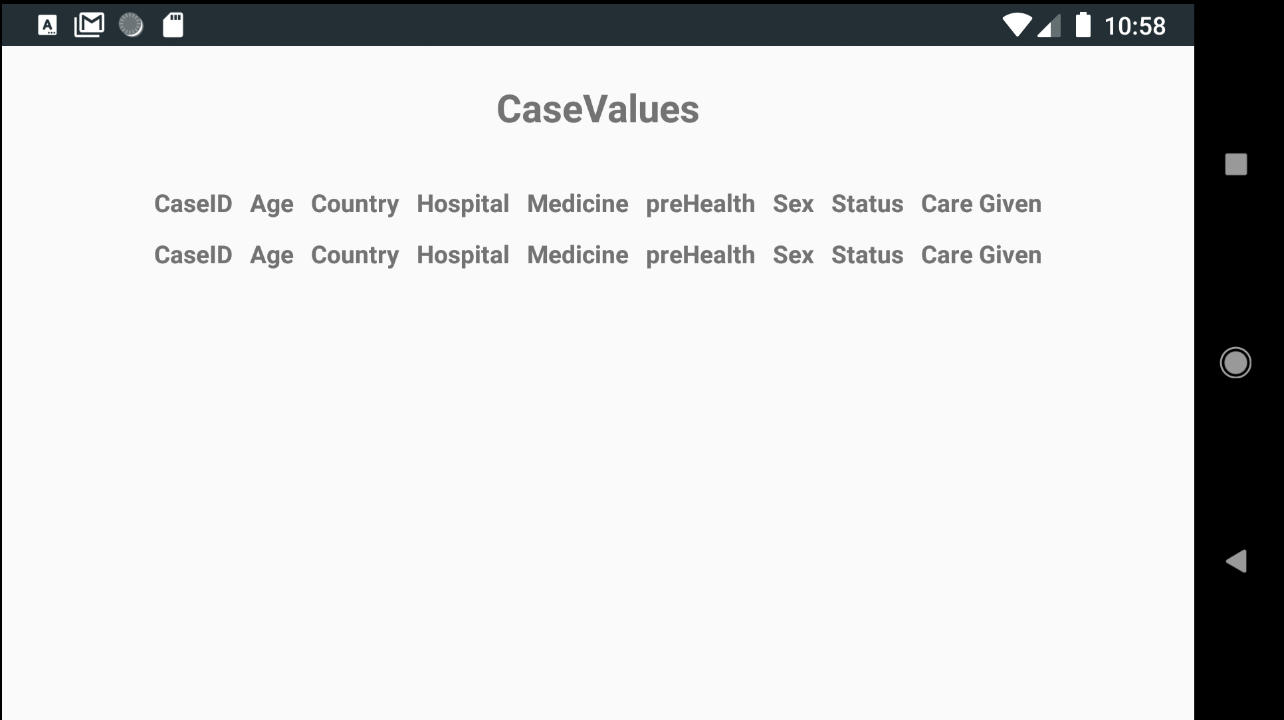
Task: Click the preHealth column label
Action: pyautogui.click(x=700, y=204)
